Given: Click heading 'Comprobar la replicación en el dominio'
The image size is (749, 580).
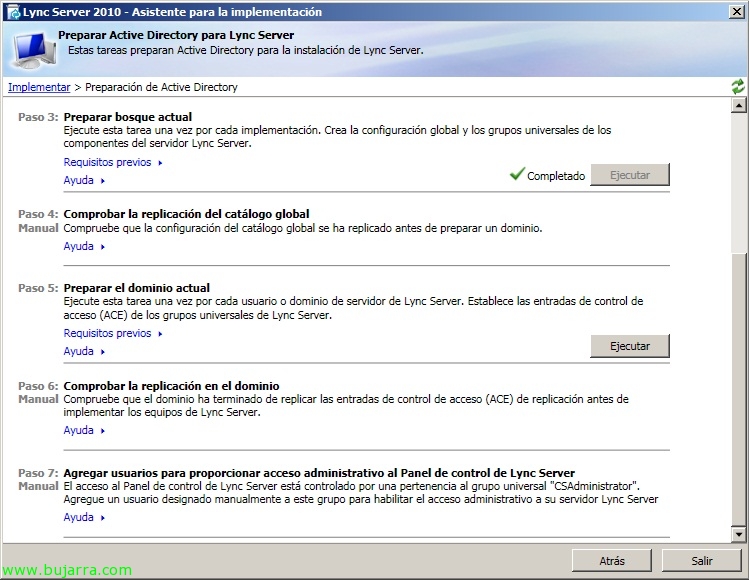Looking at the screenshot, I should click(x=171, y=386).
